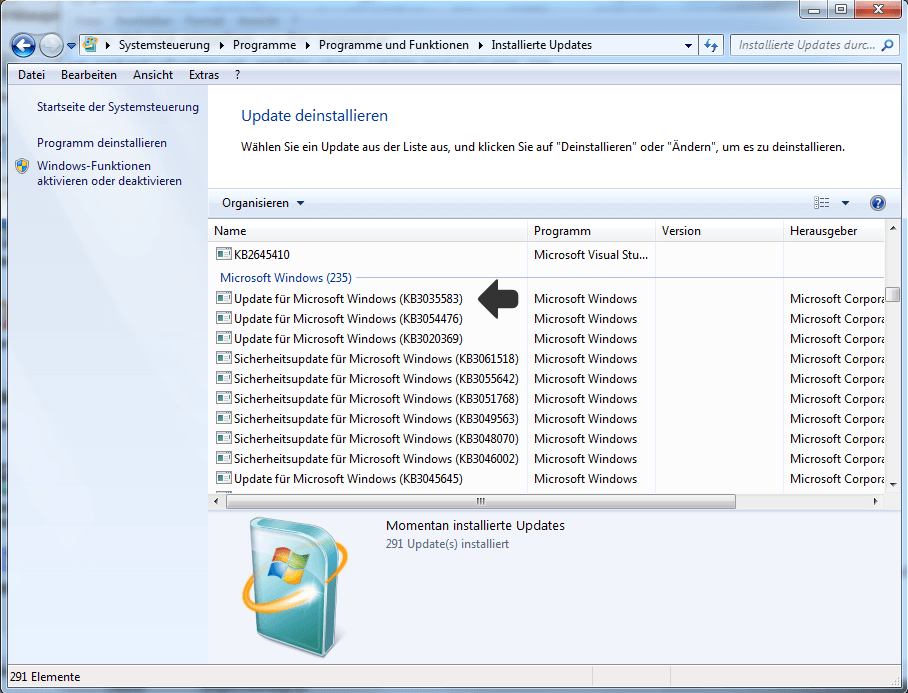Refresh the Installierte Updates view
The height and width of the screenshot is (693, 908).
coord(711,45)
